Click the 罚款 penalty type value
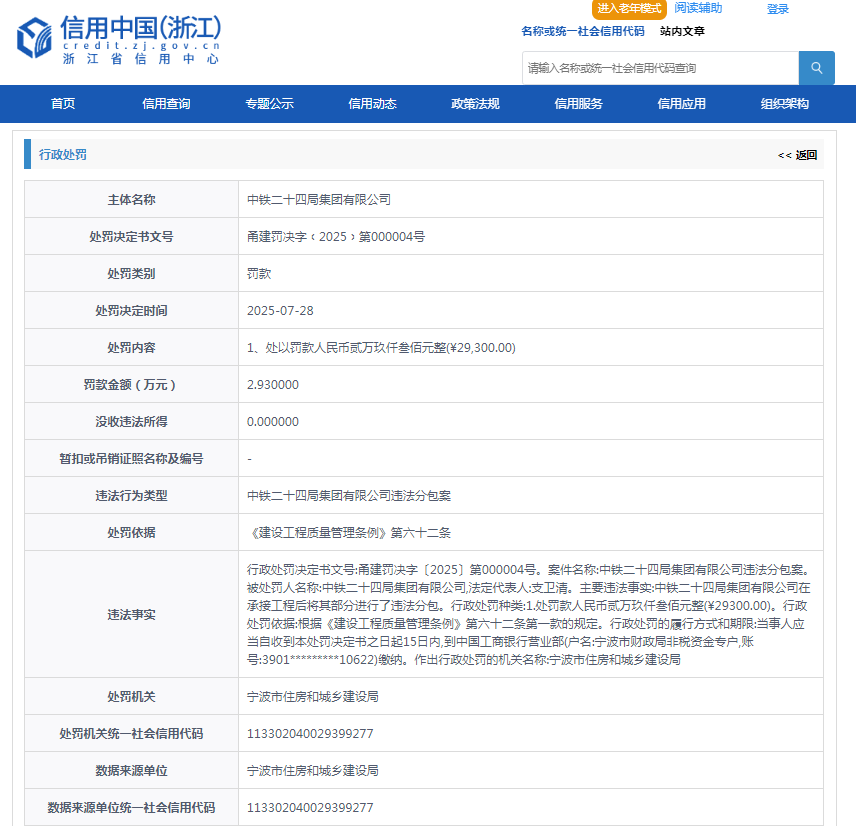Screen dimensions: 856x826 coord(259,274)
